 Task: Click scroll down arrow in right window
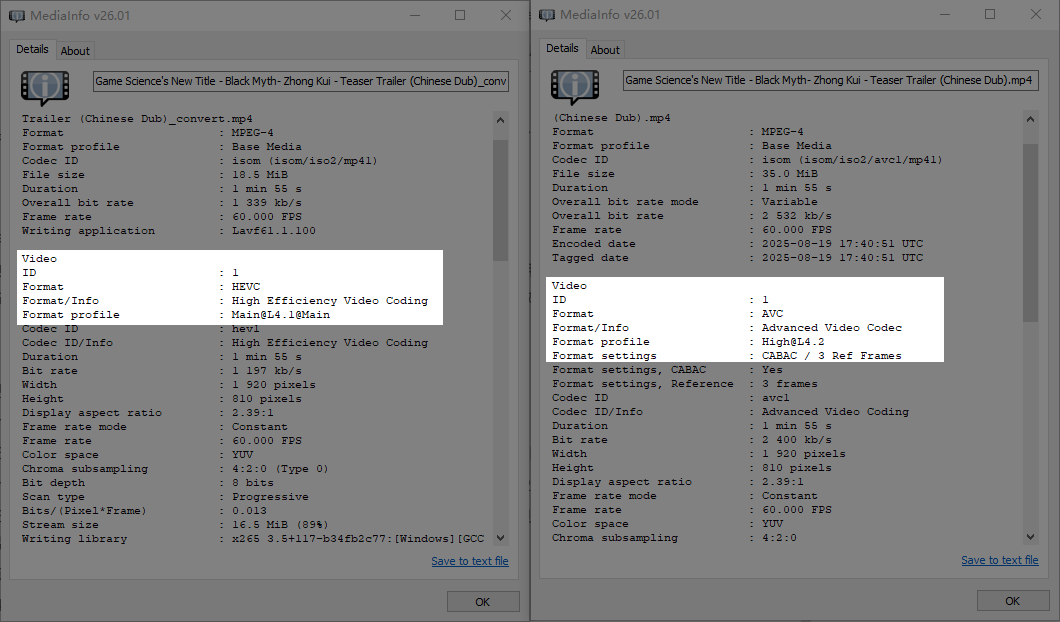(x=1030, y=537)
